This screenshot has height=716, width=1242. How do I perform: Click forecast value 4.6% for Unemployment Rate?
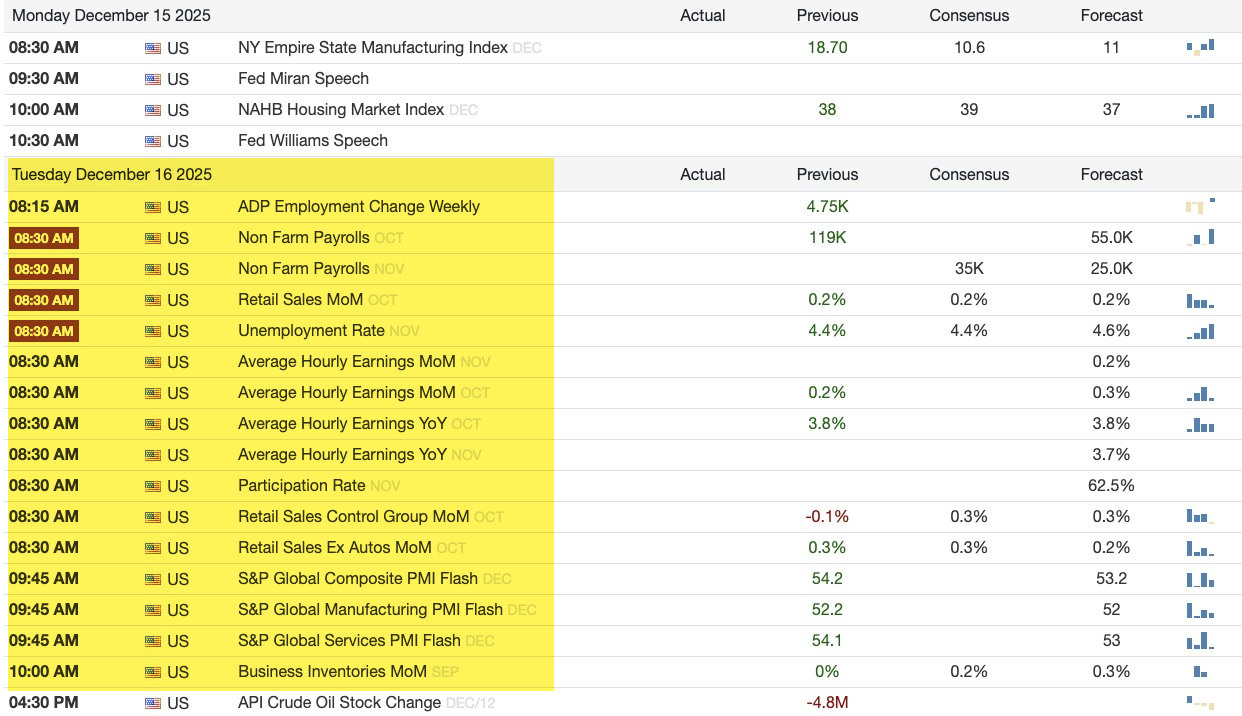pyautogui.click(x=1111, y=330)
